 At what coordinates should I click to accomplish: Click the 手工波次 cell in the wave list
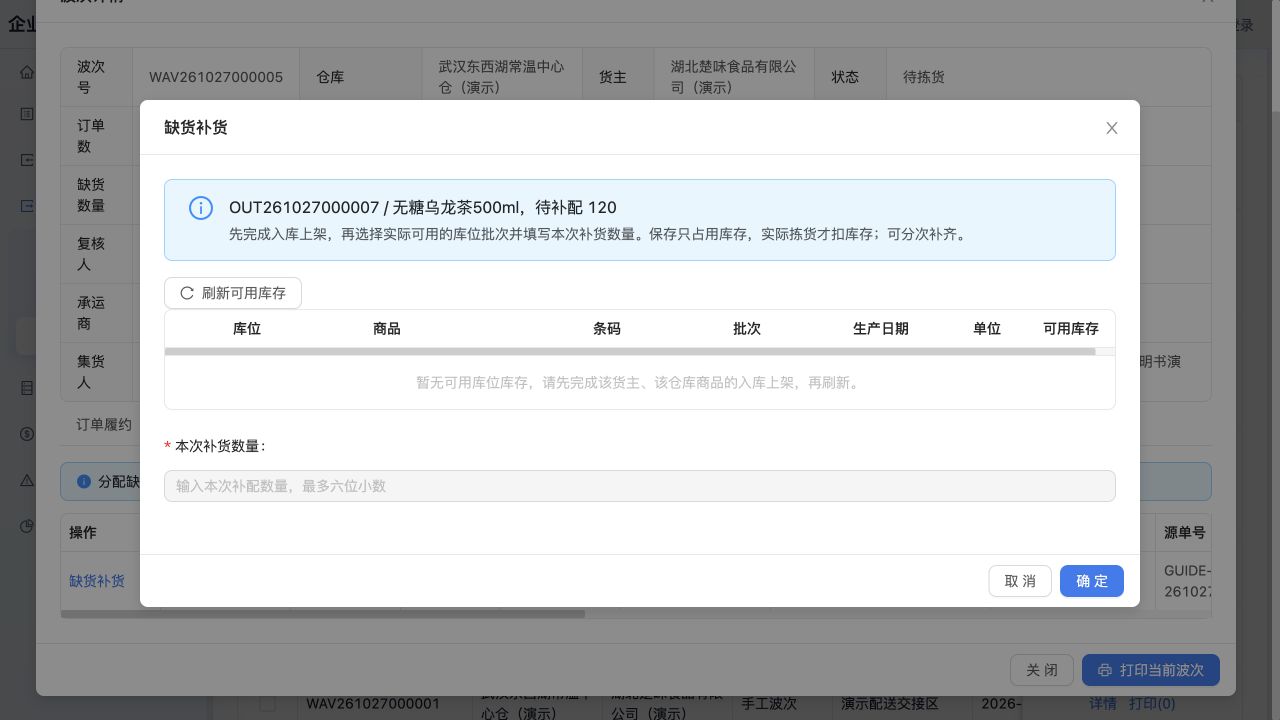coord(769,704)
